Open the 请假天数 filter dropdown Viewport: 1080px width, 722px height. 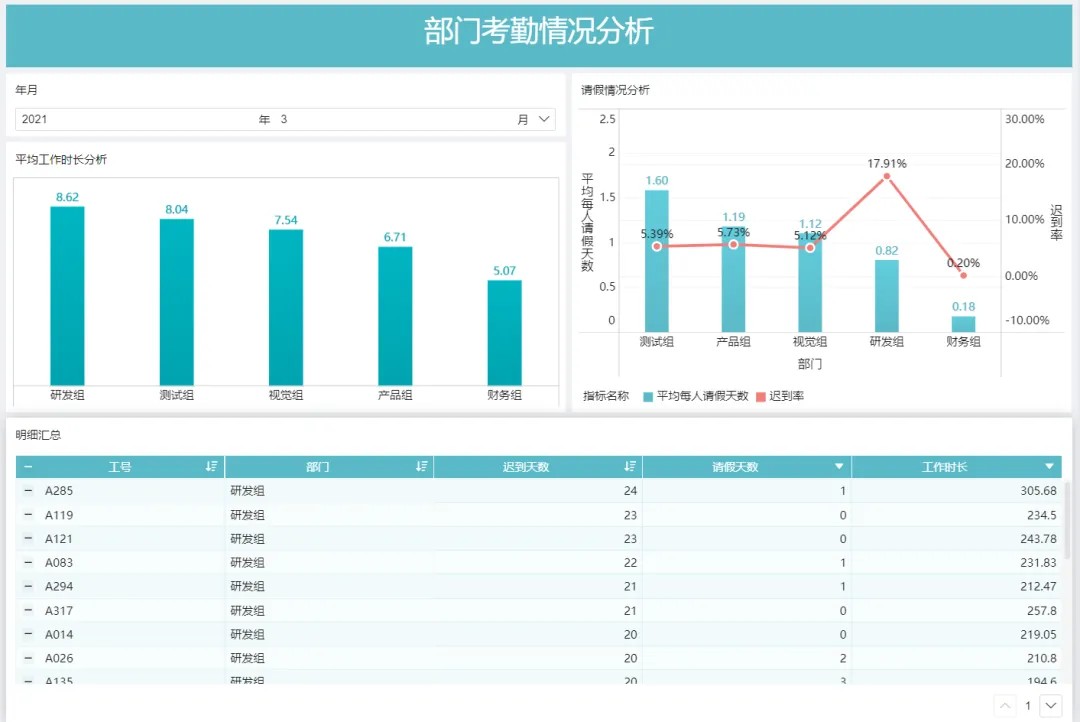[838, 466]
